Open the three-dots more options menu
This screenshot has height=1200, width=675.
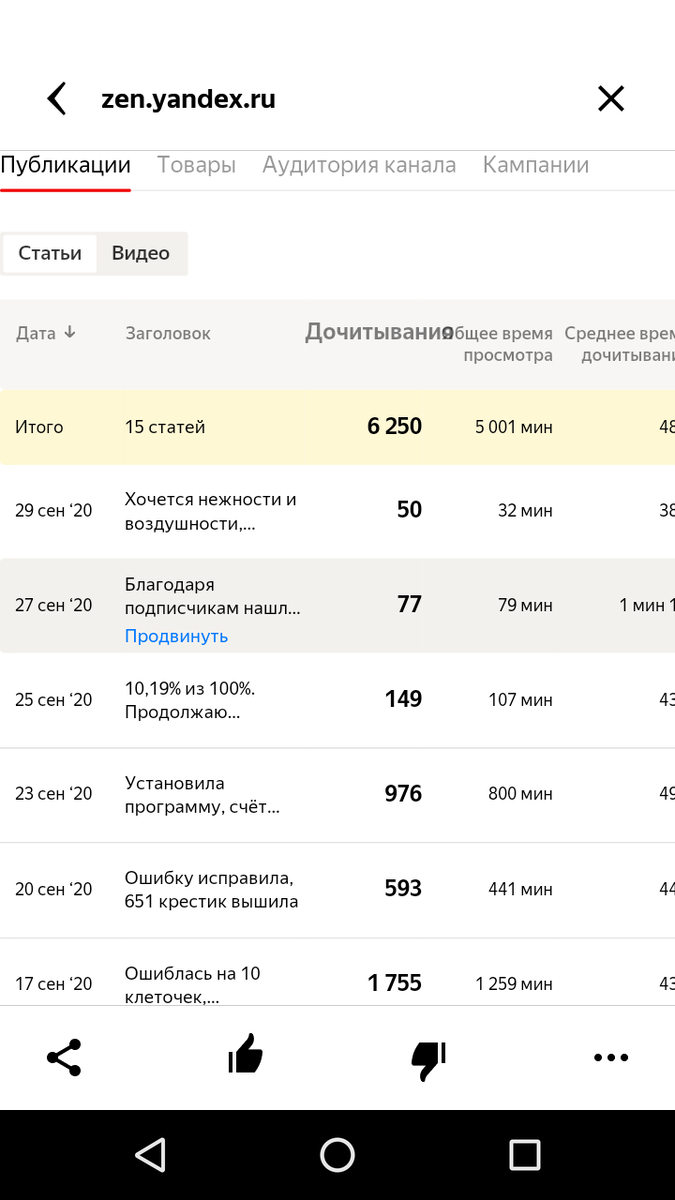[x=611, y=1057]
